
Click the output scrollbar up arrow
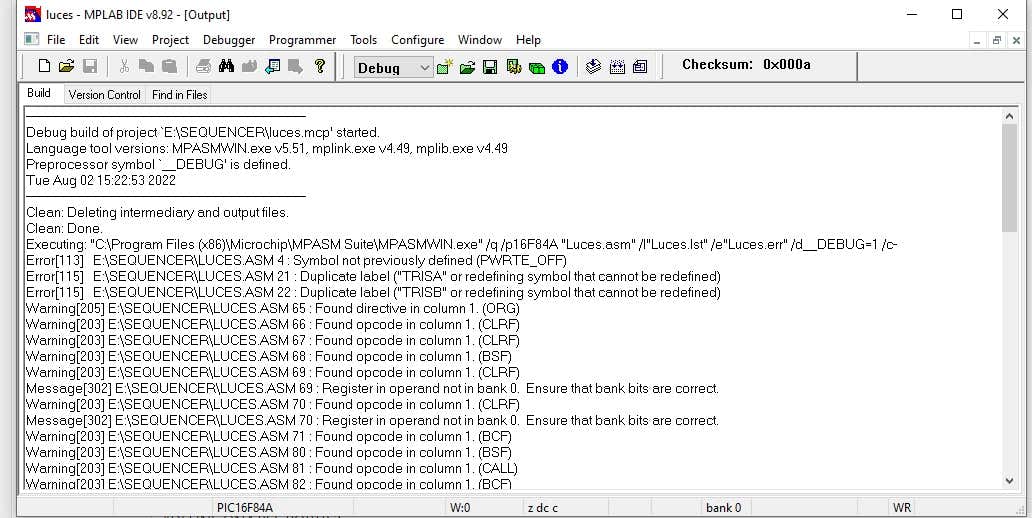1010,117
